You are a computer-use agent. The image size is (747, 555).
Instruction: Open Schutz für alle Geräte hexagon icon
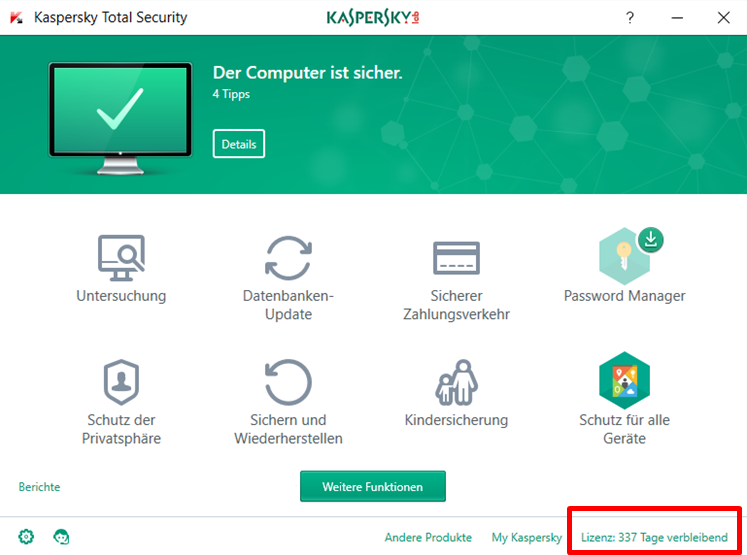tap(624, 380)
